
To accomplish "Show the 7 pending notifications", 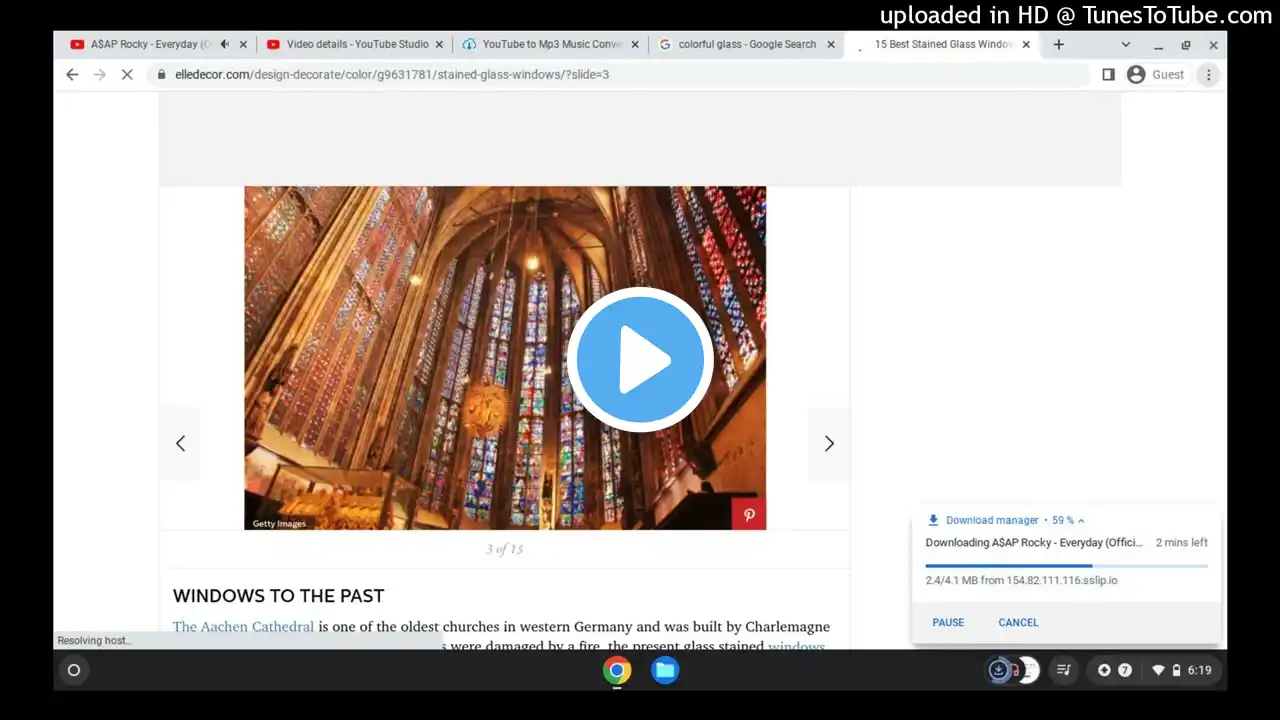I will click(1125, 670).
